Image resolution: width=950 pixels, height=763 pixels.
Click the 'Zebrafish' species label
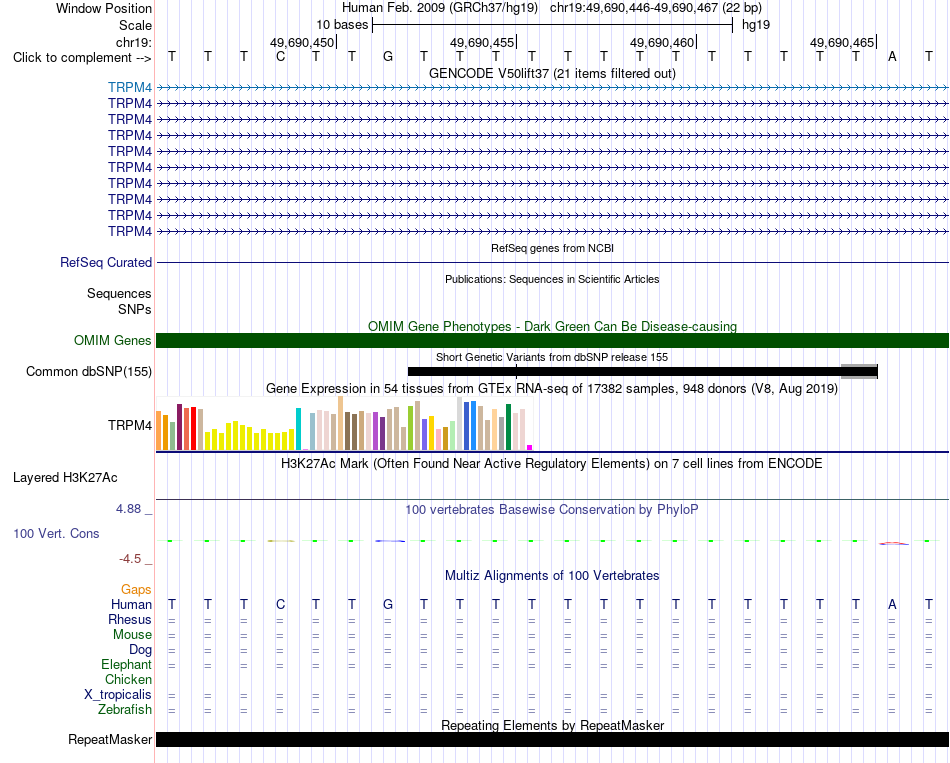pyautogui.click(x=125, y=710)
